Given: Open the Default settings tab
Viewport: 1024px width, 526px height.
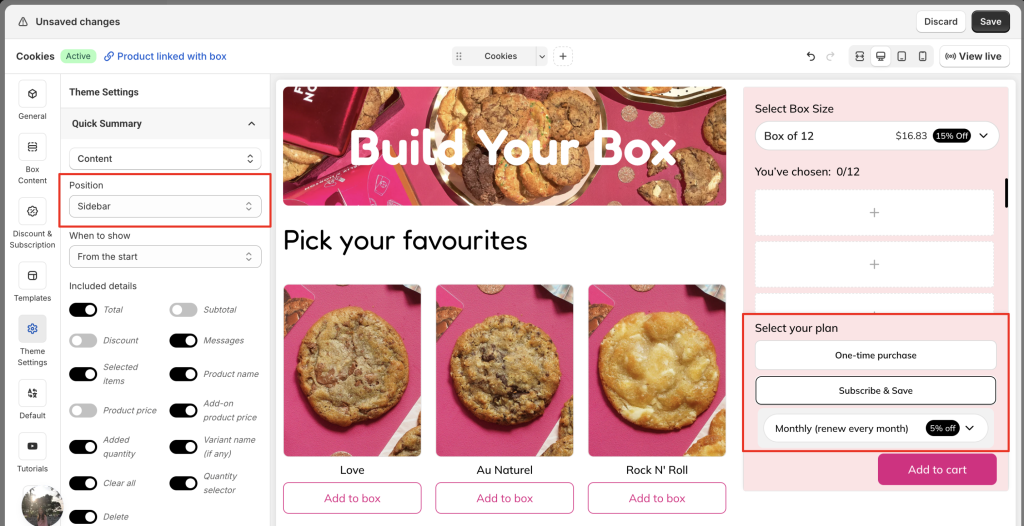Looking at the screenshot, I should (x=32, y=393).
